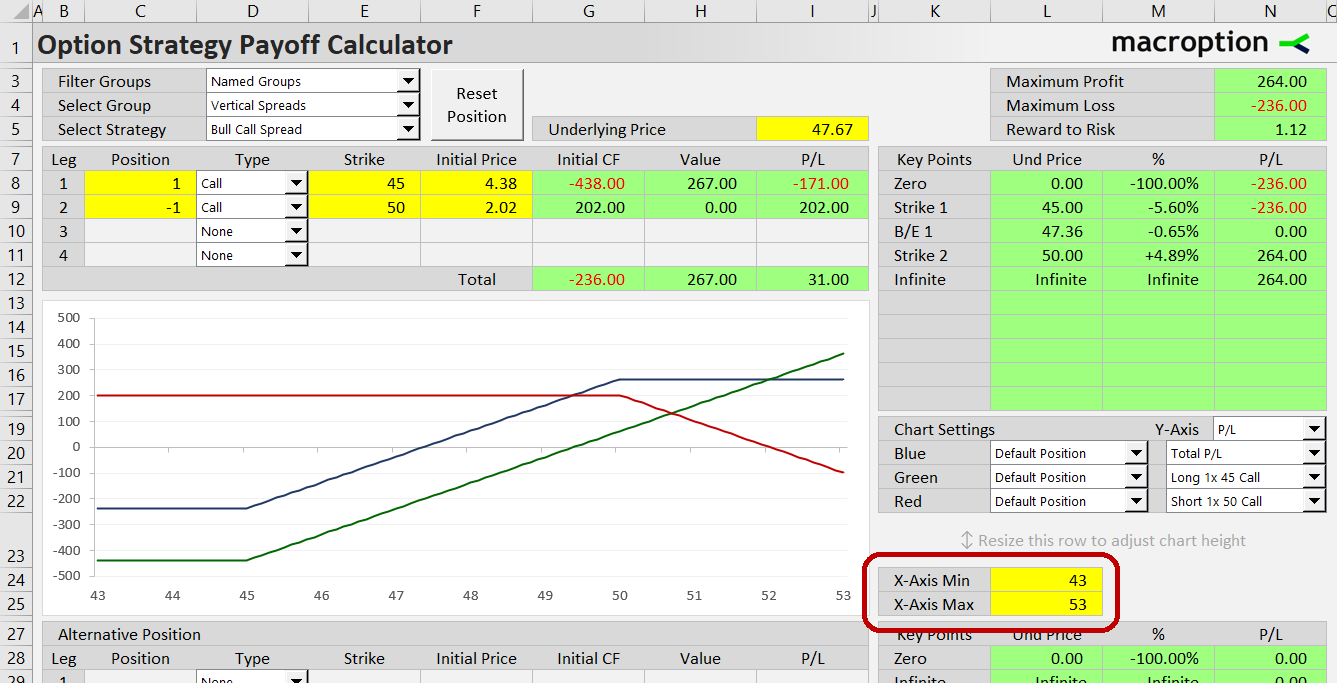Select Leg 1 Initial Price 4.38

pos(476,183)
